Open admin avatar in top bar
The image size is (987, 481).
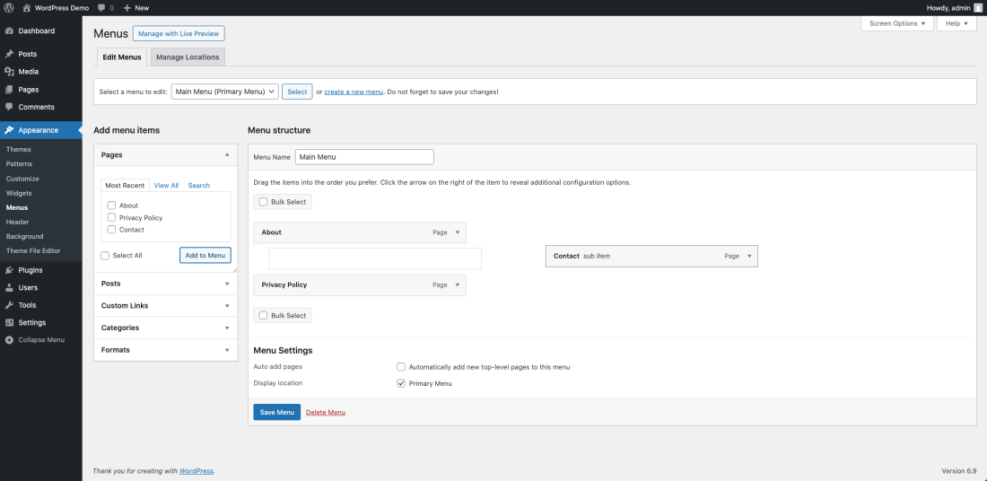pos(978,8)
